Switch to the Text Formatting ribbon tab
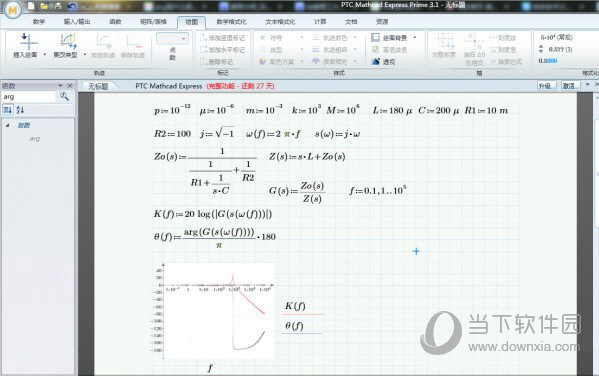Screen dimensions: 599x376 tap(280, 22)
